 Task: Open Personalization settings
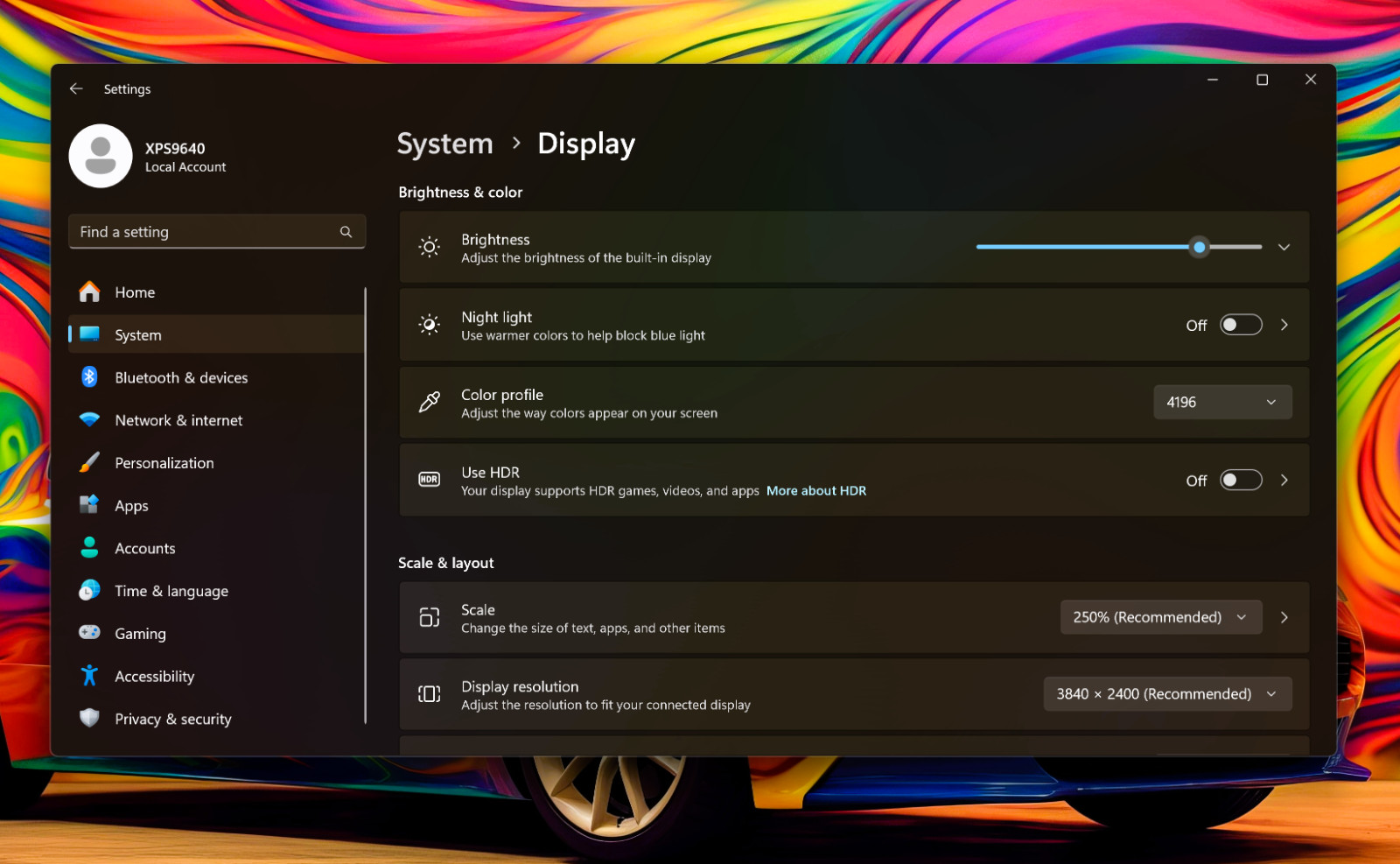(216, 463)
